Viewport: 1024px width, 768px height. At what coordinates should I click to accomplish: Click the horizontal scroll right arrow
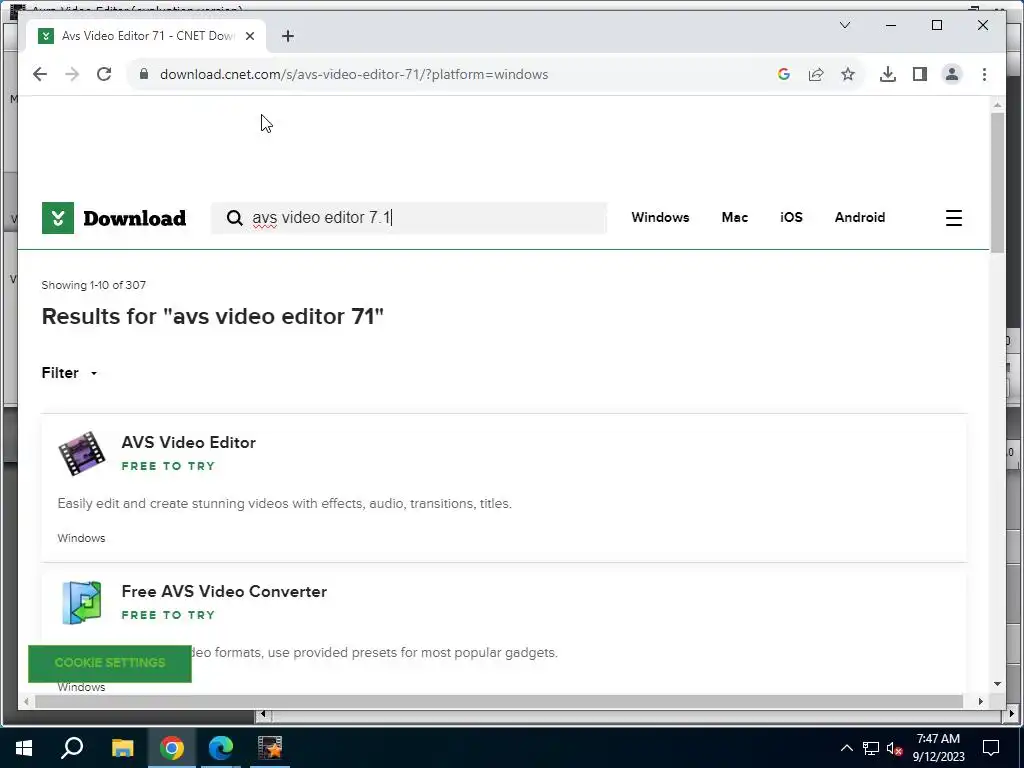[980, 701]
